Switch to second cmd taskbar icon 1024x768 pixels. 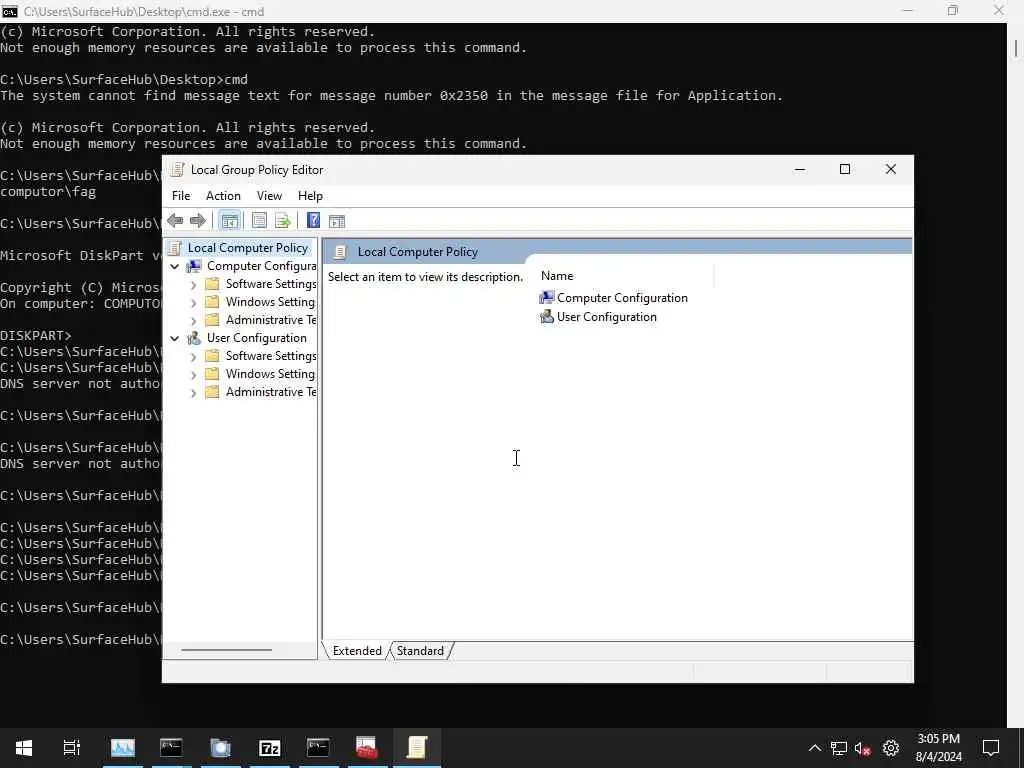click(x=318, y=748)
